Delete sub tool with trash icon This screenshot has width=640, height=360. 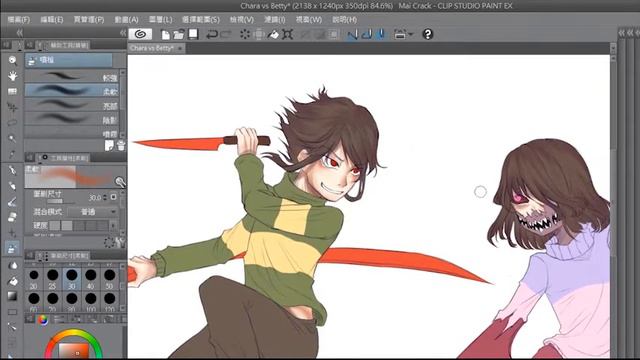tap(121, 145)
